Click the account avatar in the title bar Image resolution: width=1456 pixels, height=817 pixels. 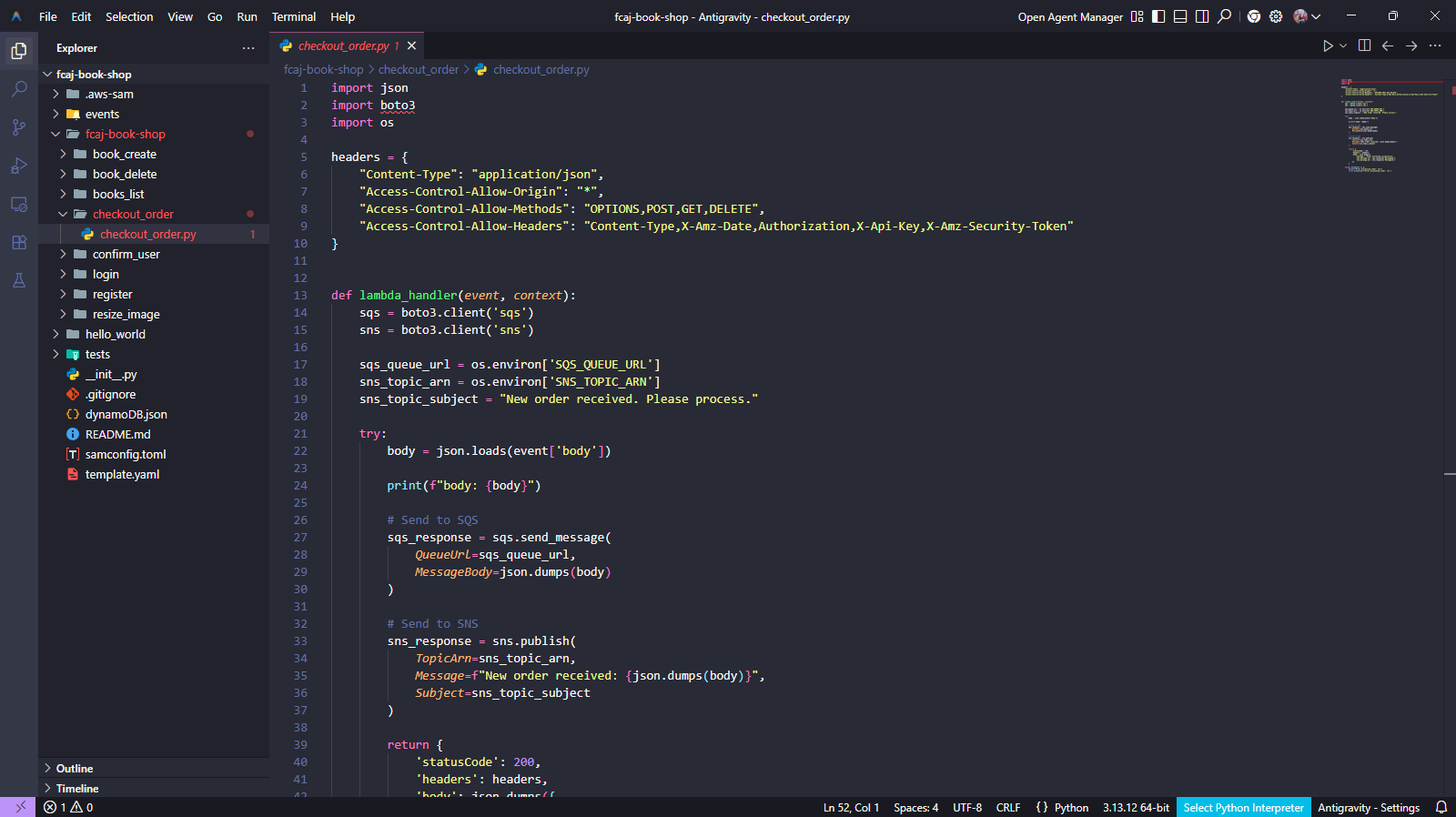point(1300,16)
